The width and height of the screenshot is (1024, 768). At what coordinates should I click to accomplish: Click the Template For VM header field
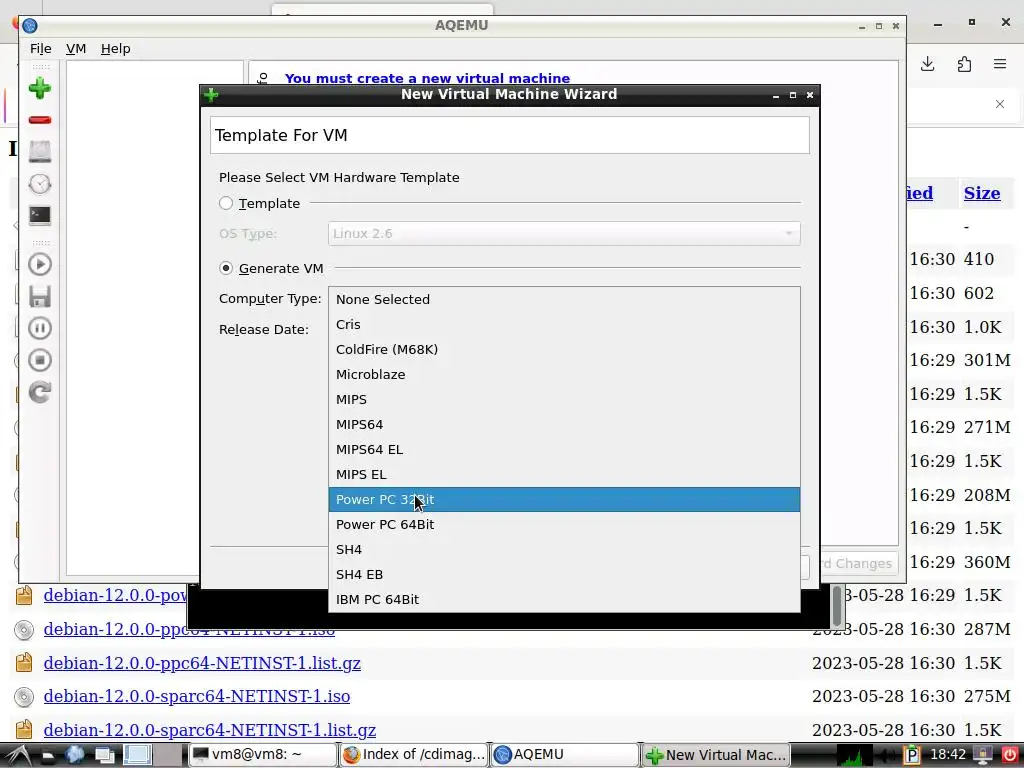pos(509,135)
